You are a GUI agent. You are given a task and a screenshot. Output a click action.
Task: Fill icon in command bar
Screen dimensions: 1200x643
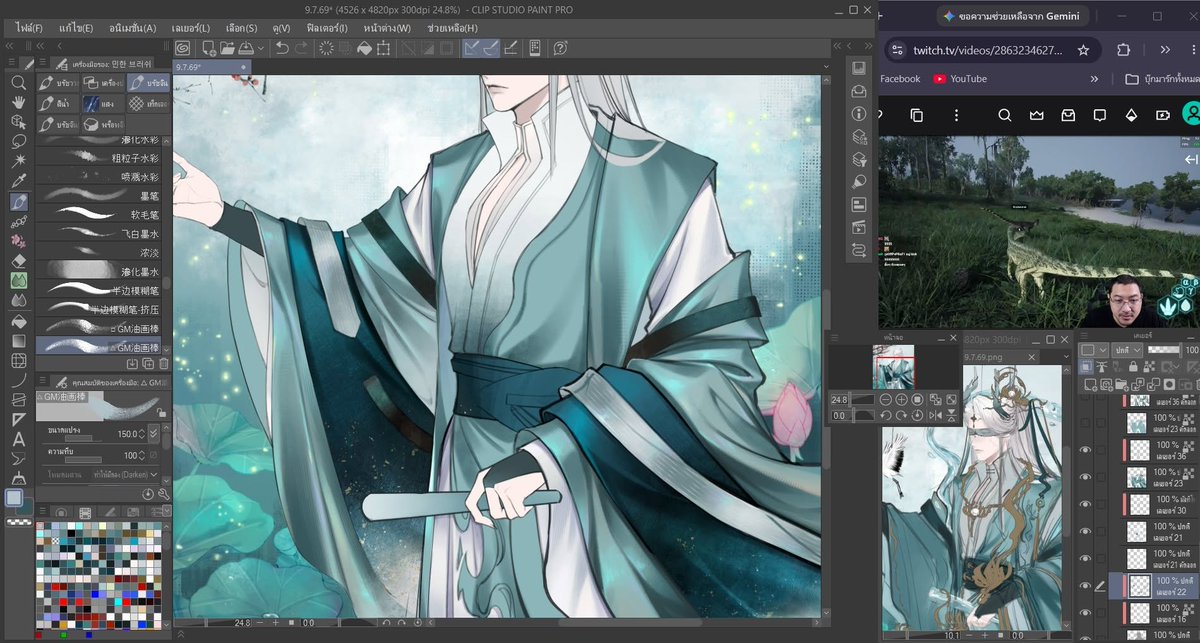(364, 48)
